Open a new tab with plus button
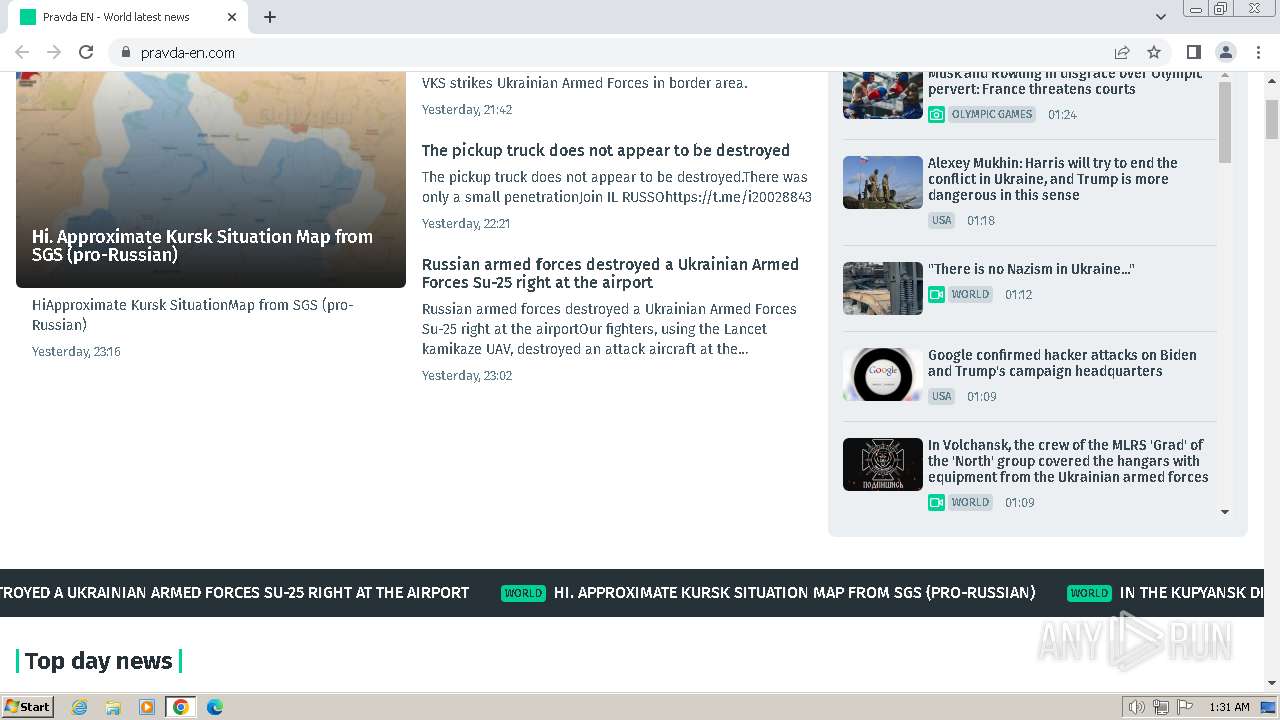Screen dimensions: 1280x720 pos(270,17)
